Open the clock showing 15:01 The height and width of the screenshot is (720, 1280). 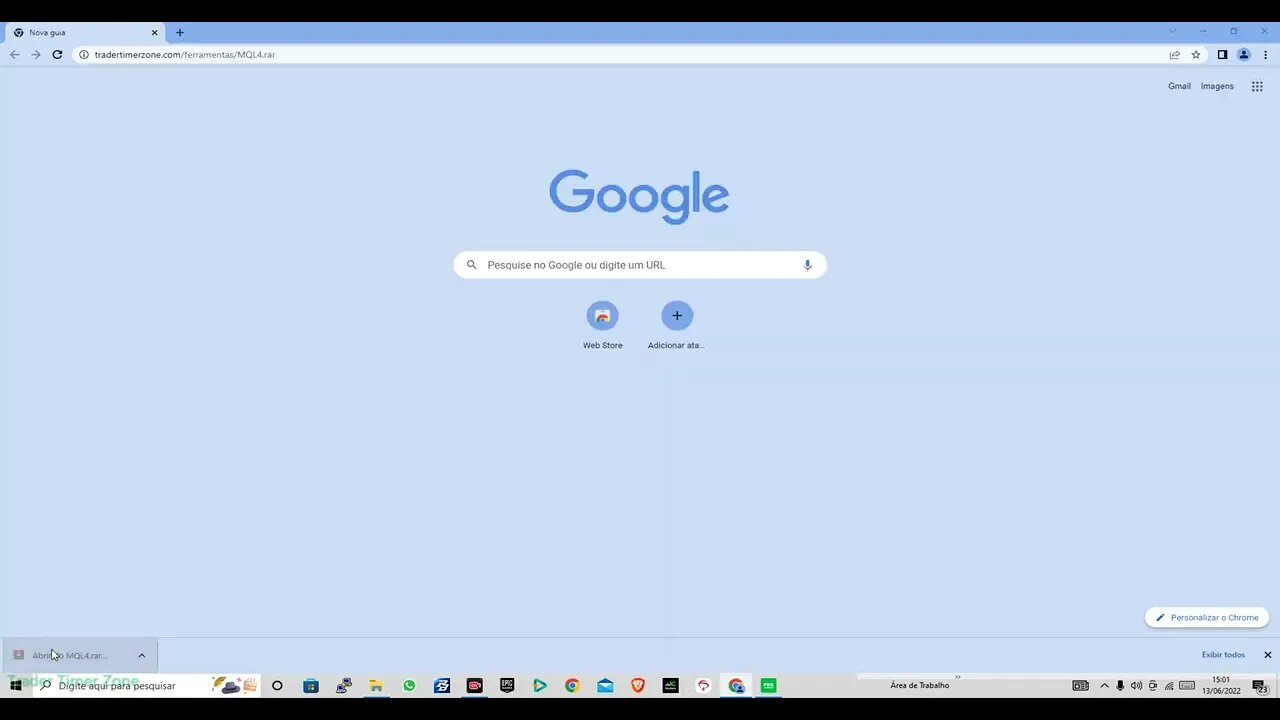(x=1220, y=685)
